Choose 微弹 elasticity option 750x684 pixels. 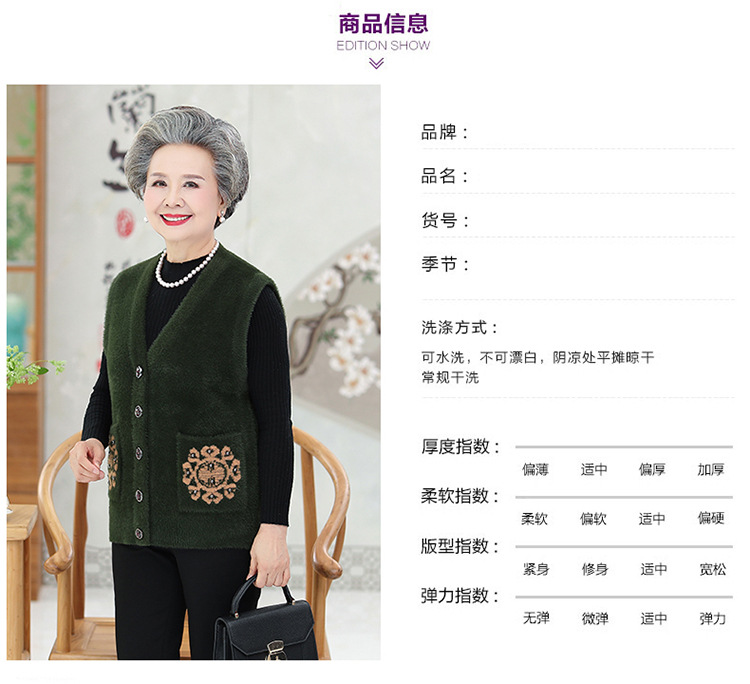(x=595, y=619)
